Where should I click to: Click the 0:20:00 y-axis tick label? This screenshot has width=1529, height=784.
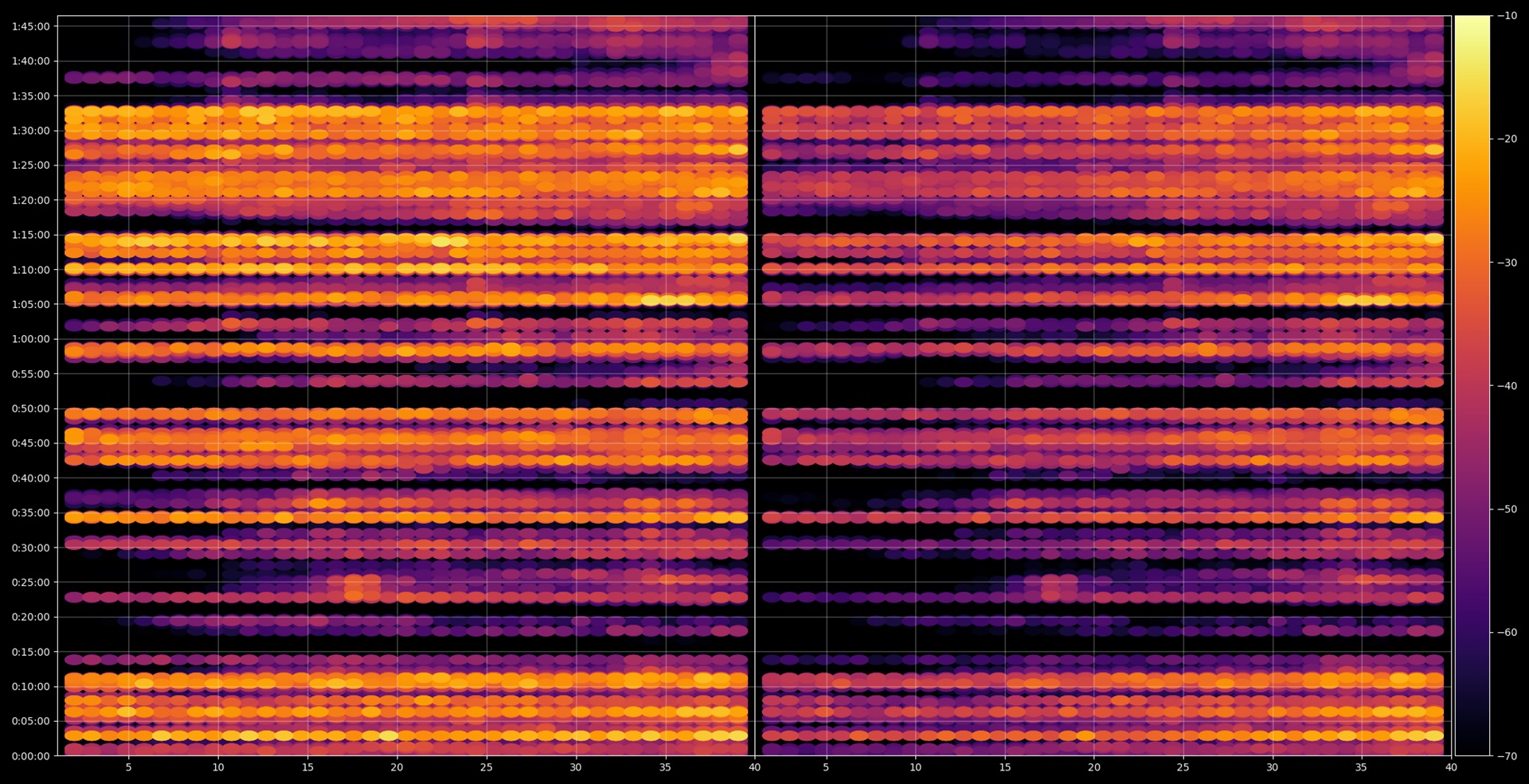pos(30,617)
